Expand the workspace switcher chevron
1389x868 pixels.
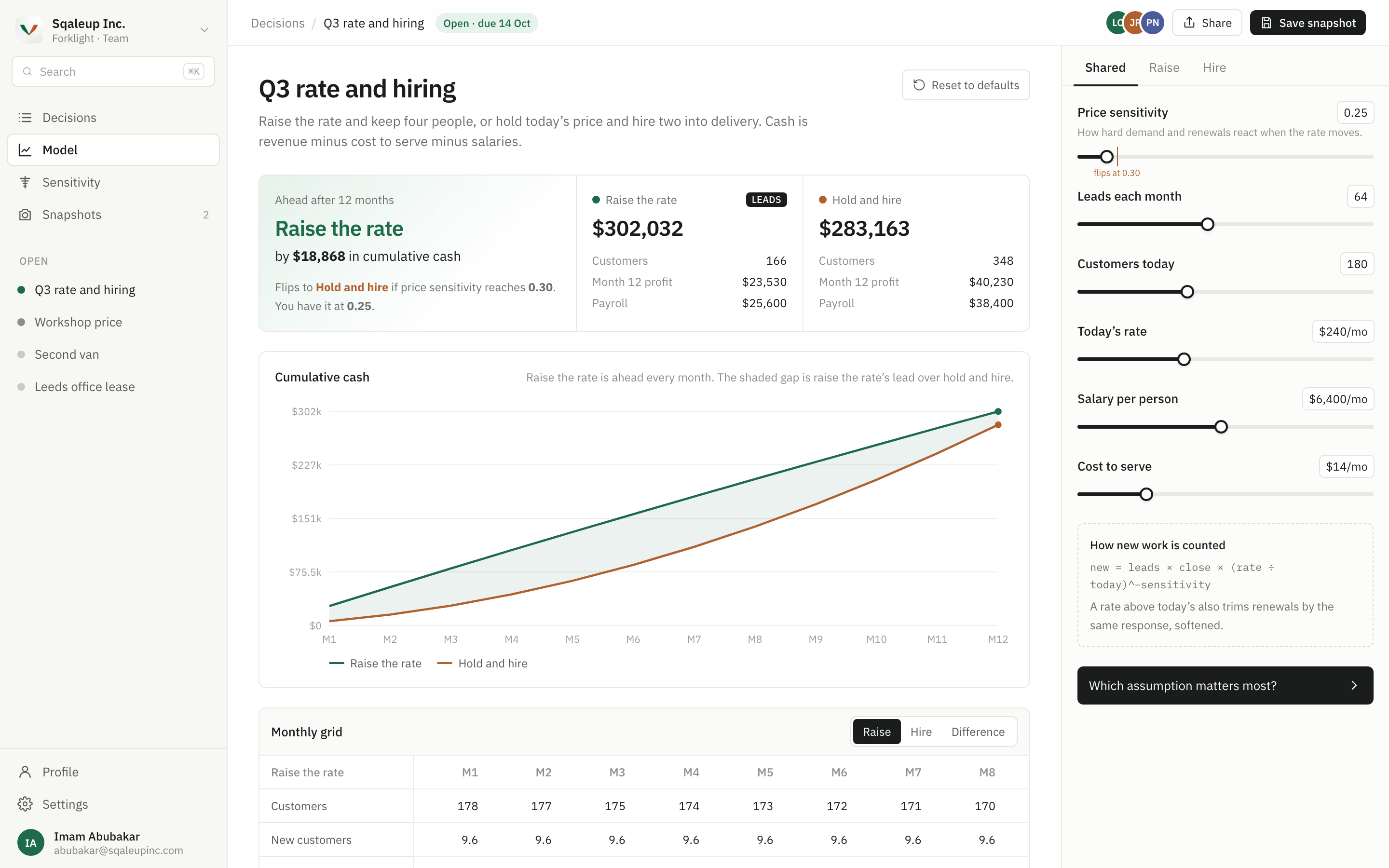(x=204, y=30)
